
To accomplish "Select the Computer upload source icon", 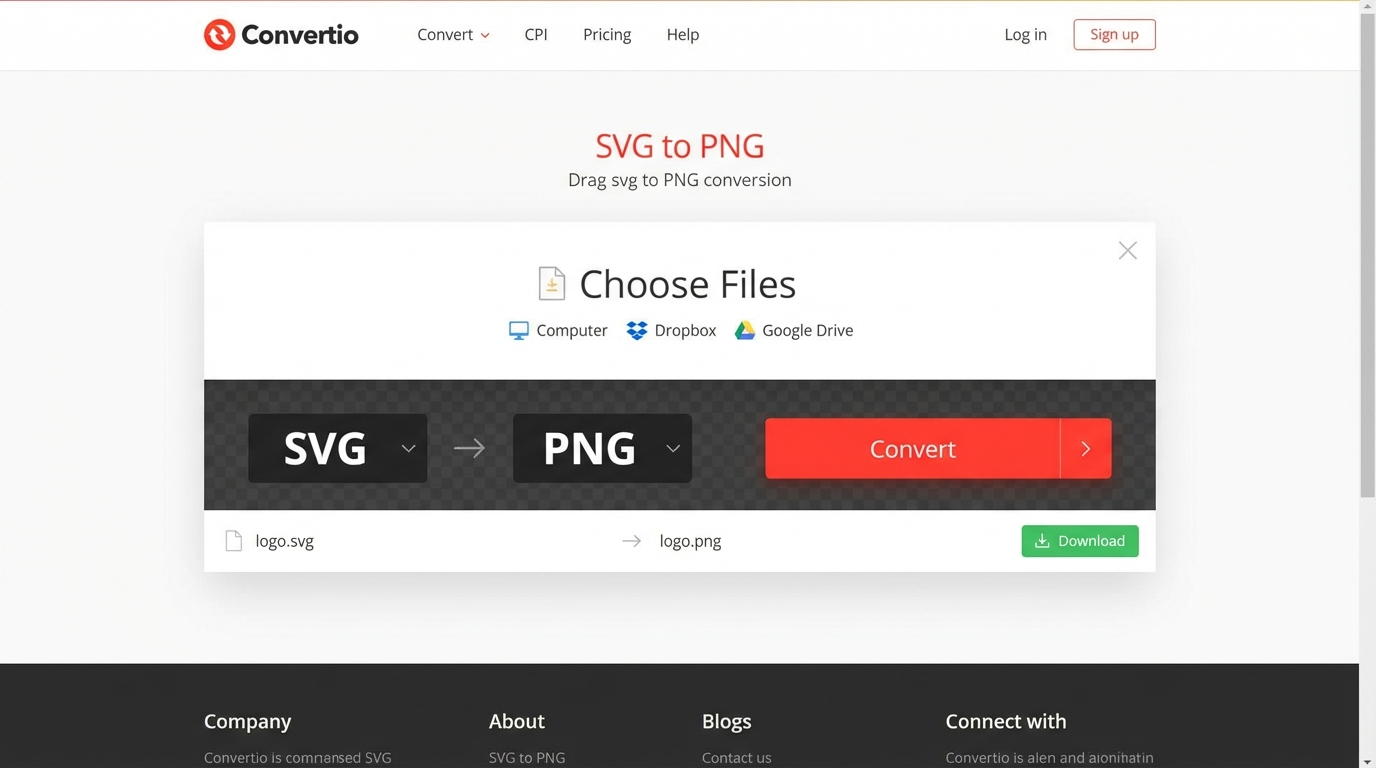I will click(x=518, y=330).
